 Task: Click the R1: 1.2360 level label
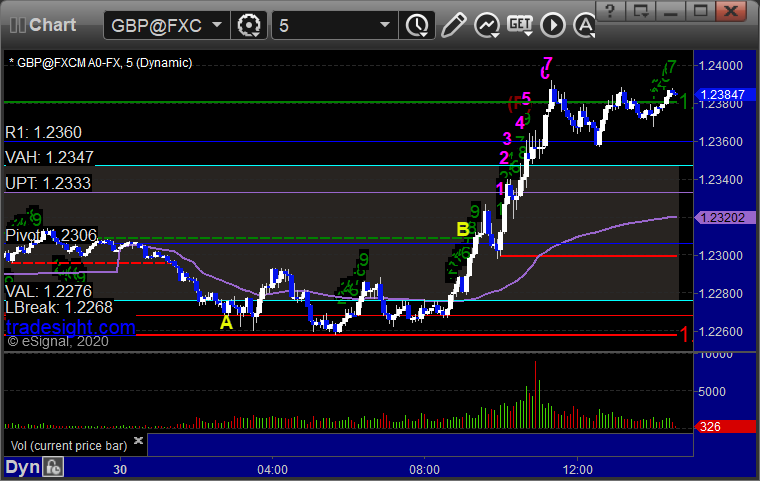(x=44, y=132)
